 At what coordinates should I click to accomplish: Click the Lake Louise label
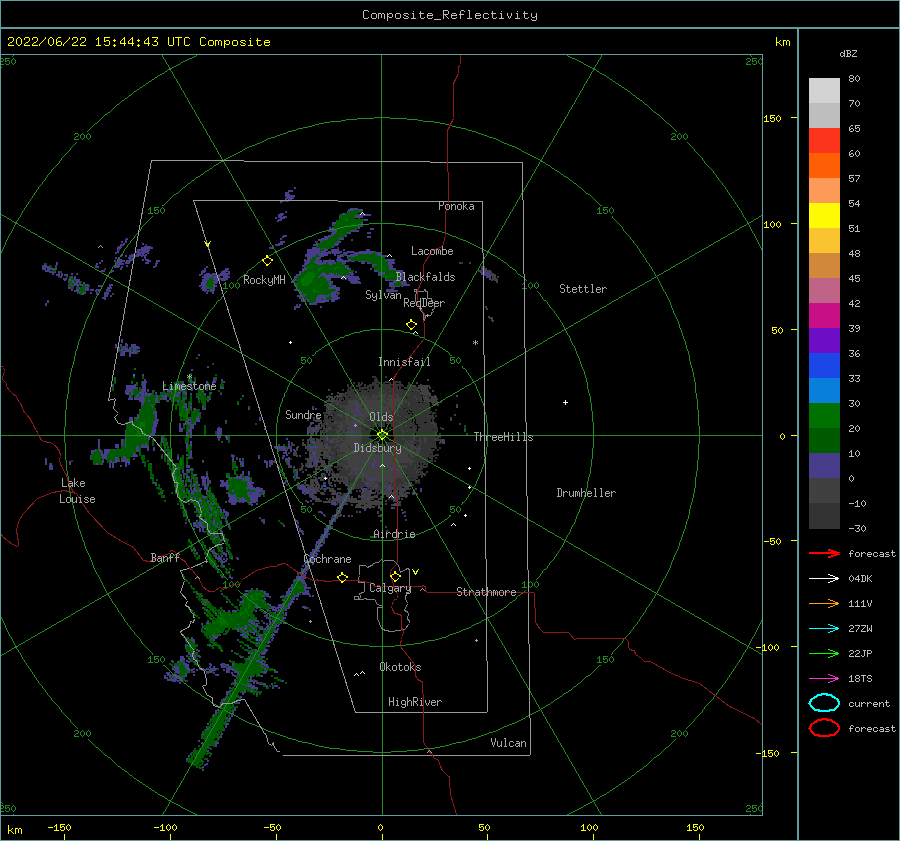coord(77,491)
